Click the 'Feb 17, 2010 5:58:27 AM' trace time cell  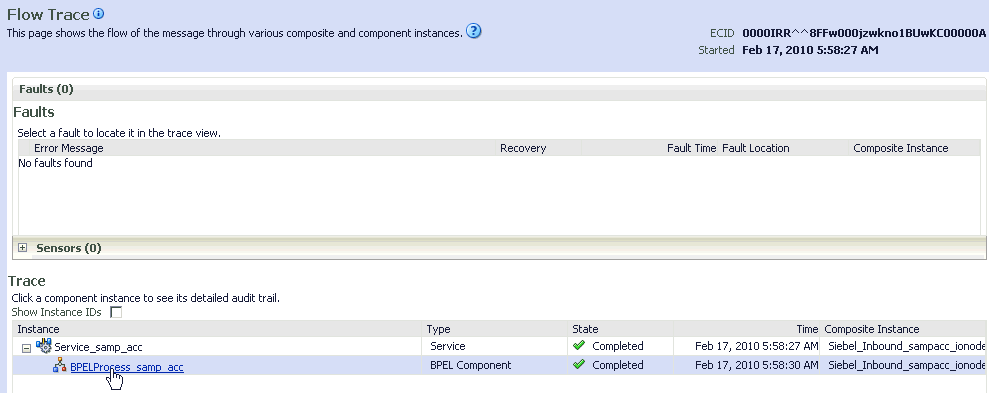point(756,346)
